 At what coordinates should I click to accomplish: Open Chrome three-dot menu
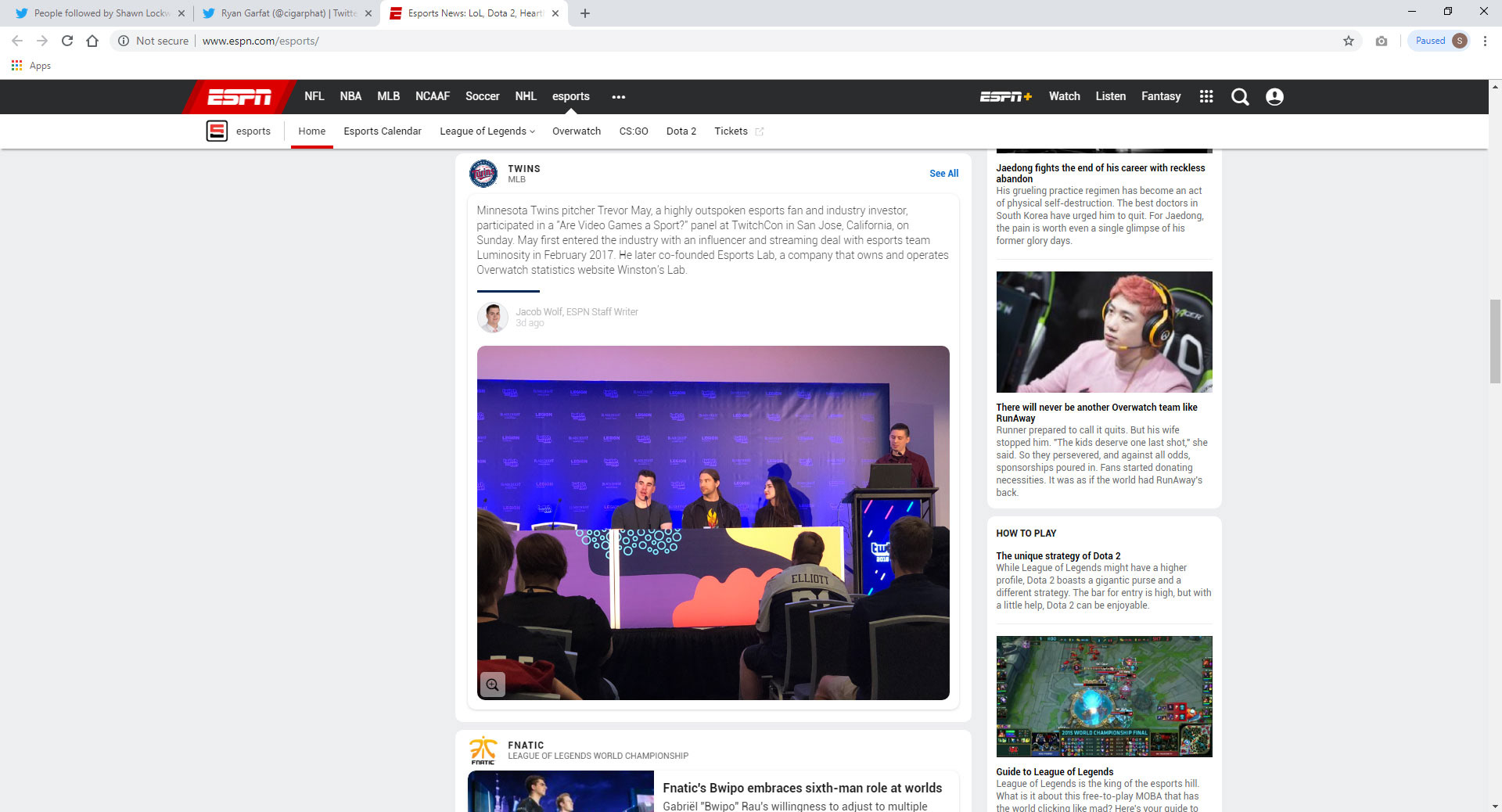coord(1485,41)
